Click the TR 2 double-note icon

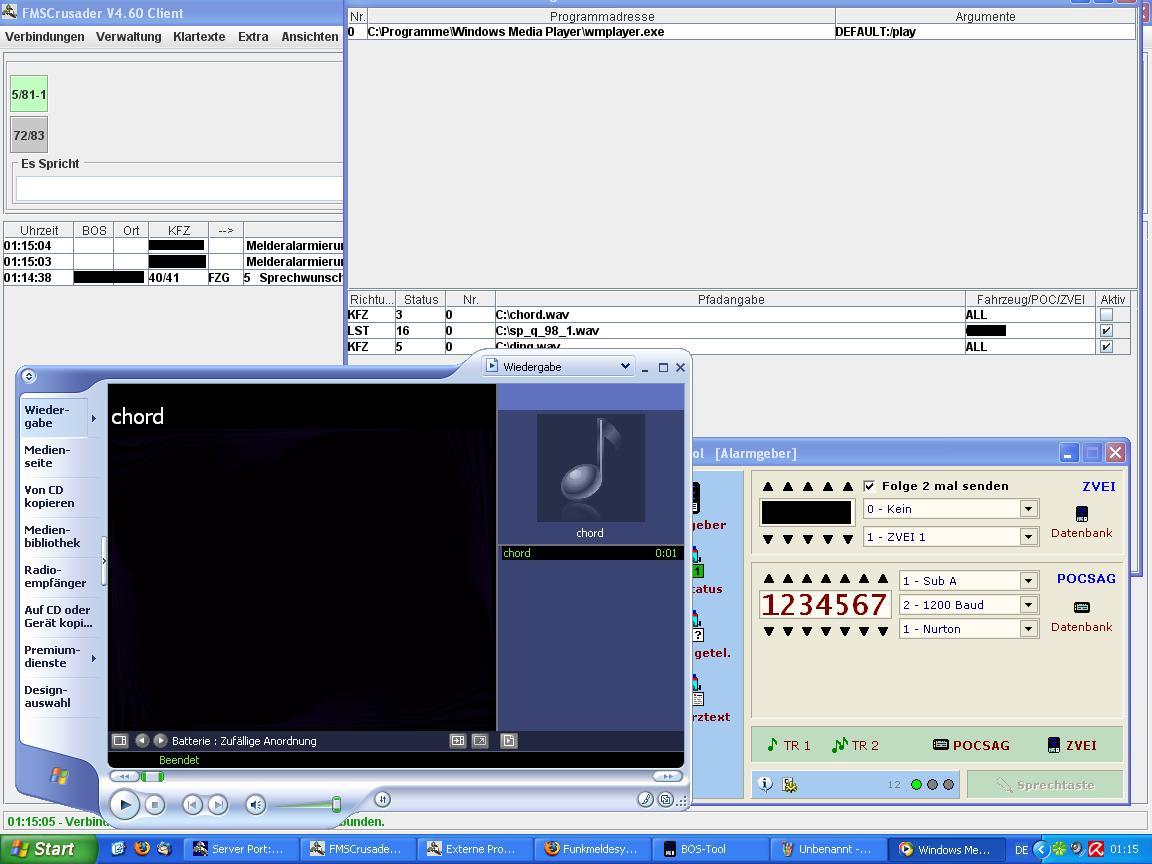click(840, 745)
